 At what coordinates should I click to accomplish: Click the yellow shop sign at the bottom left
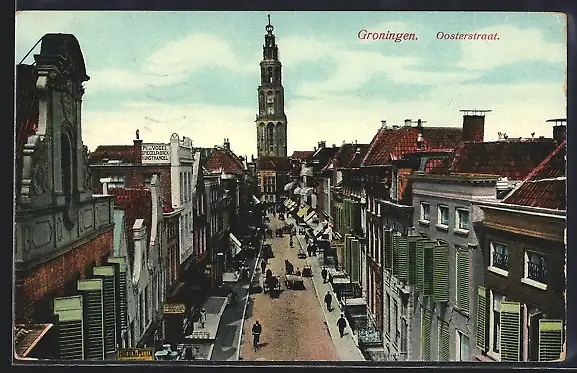pos(135,354)
